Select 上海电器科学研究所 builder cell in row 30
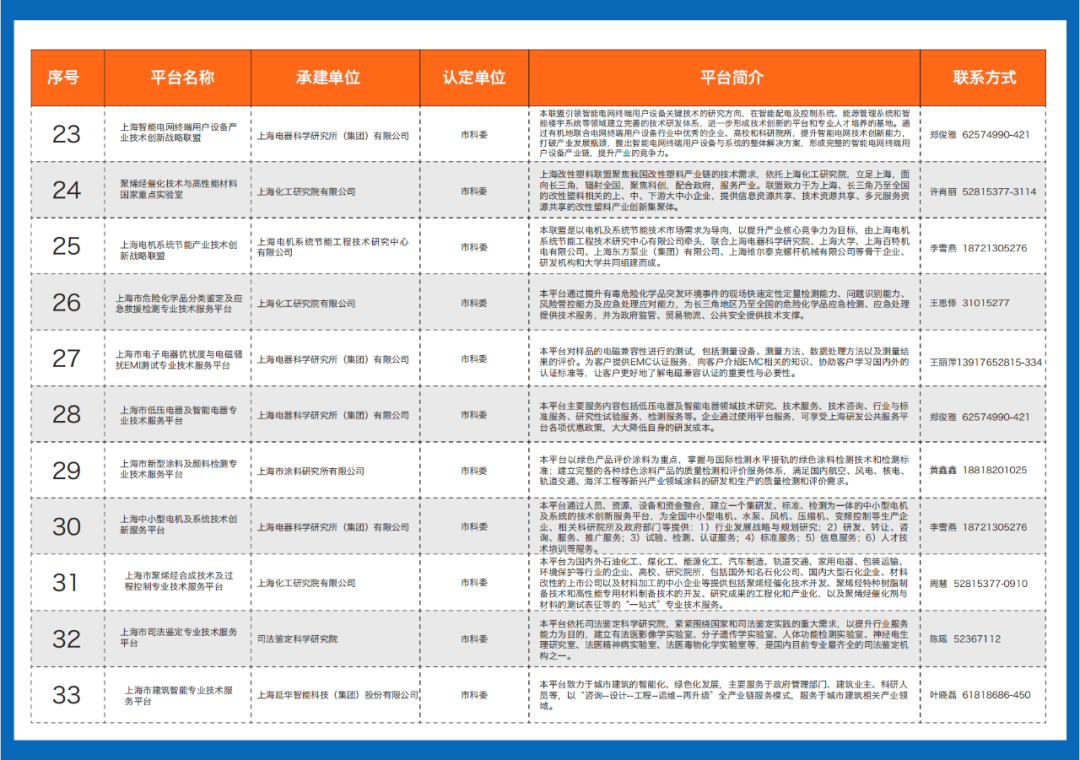Screen dimensions: 1080x760 [333, 527]
